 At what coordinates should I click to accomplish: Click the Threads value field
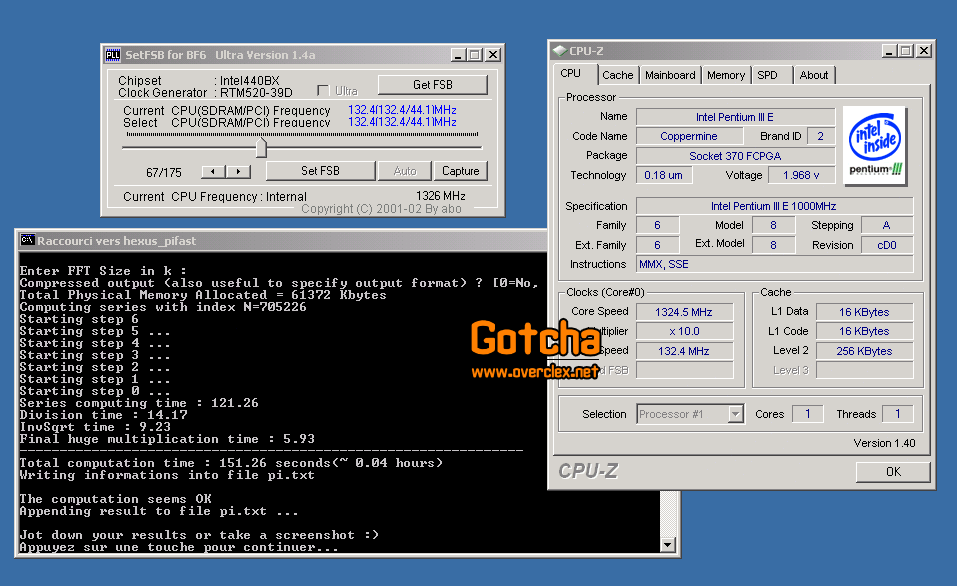point(897,414)
